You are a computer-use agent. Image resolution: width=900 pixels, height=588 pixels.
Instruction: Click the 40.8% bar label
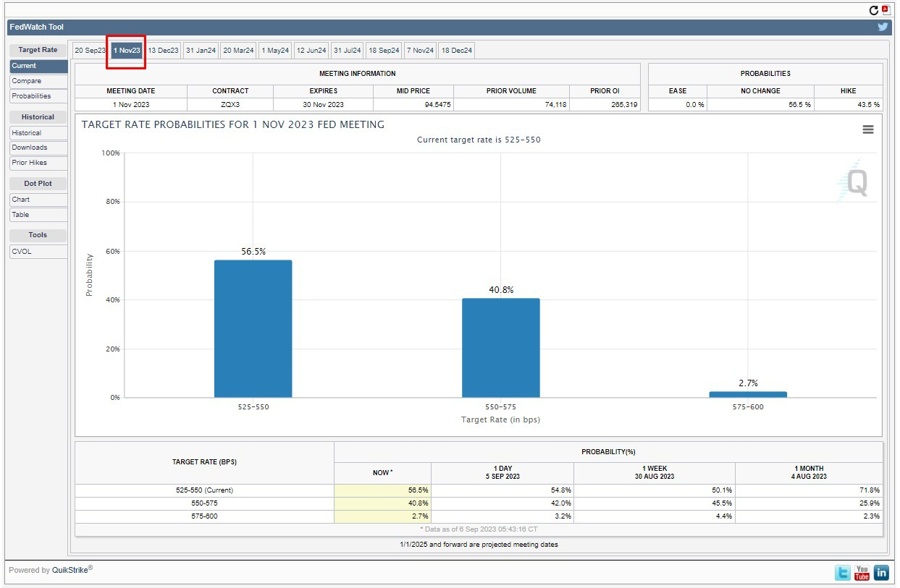click(501, 290)
